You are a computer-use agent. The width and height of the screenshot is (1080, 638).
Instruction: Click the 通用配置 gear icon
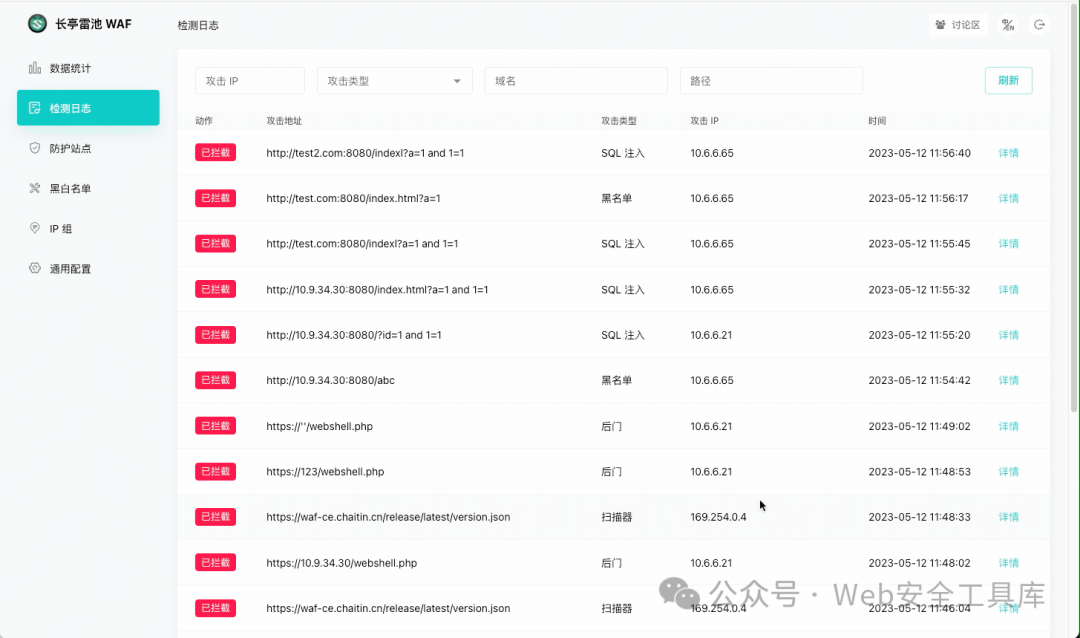[34, 267]
